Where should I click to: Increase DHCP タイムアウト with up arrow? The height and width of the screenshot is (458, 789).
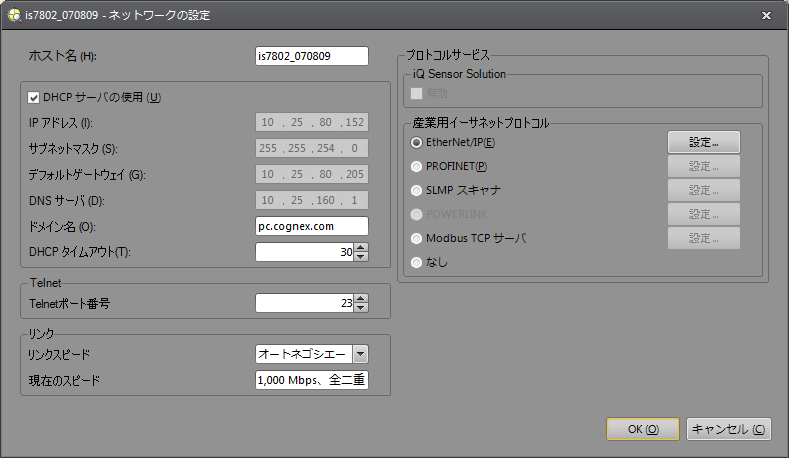pos(361,248)
